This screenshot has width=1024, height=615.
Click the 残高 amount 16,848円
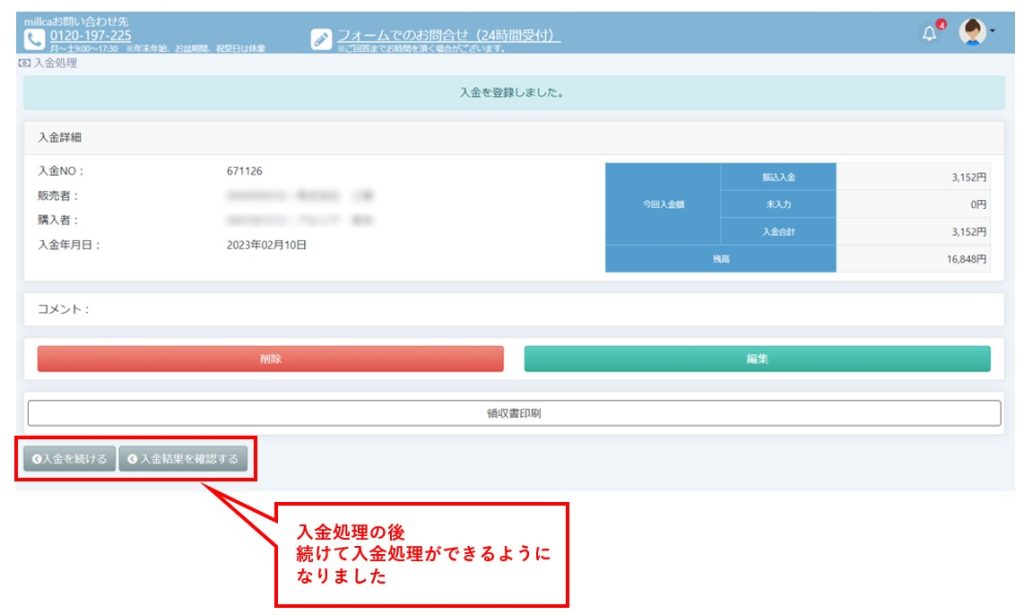pos(968,259)
